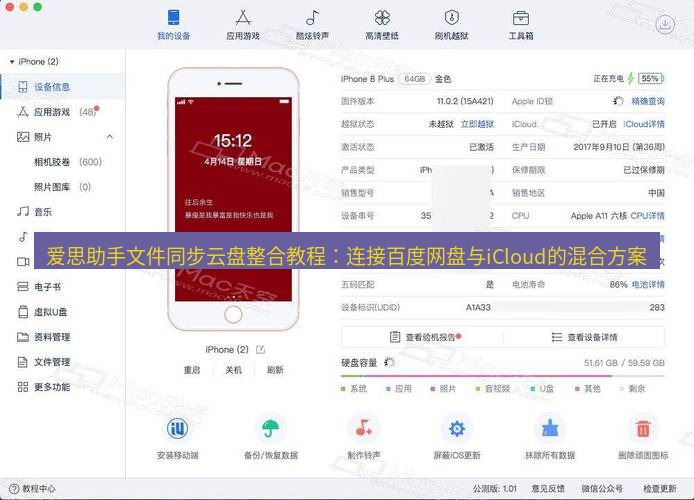Click 抹除所有数据 icon
This screenshot has height=500, width=694.
[x=550, y=428]
